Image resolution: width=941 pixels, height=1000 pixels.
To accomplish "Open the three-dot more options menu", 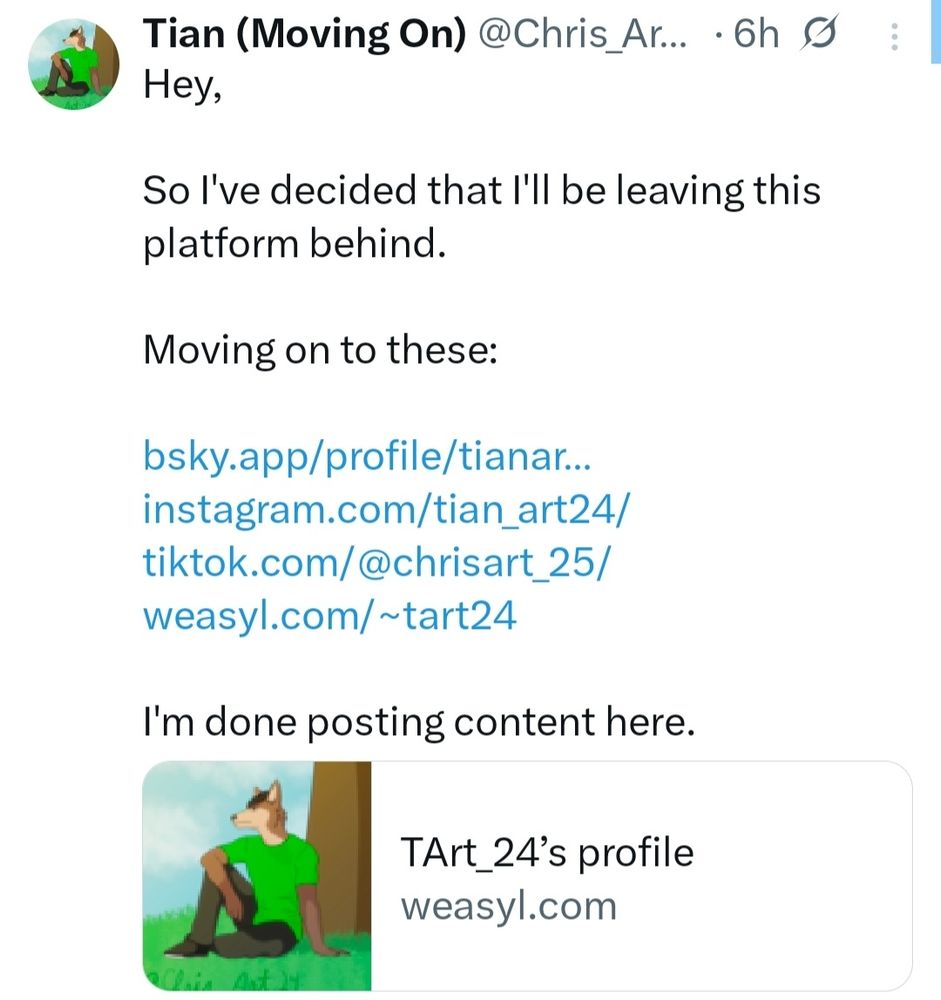I will (894, 37).
